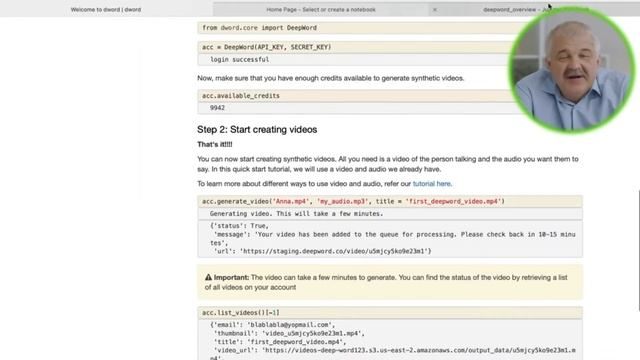Click the amazonaws video_url output line

point(394,350)
